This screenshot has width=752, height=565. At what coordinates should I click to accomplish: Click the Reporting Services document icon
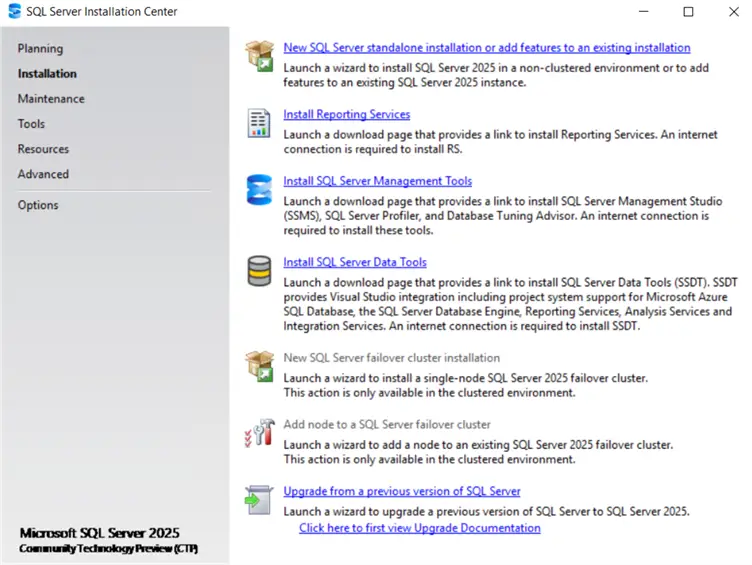click(259, 123)
